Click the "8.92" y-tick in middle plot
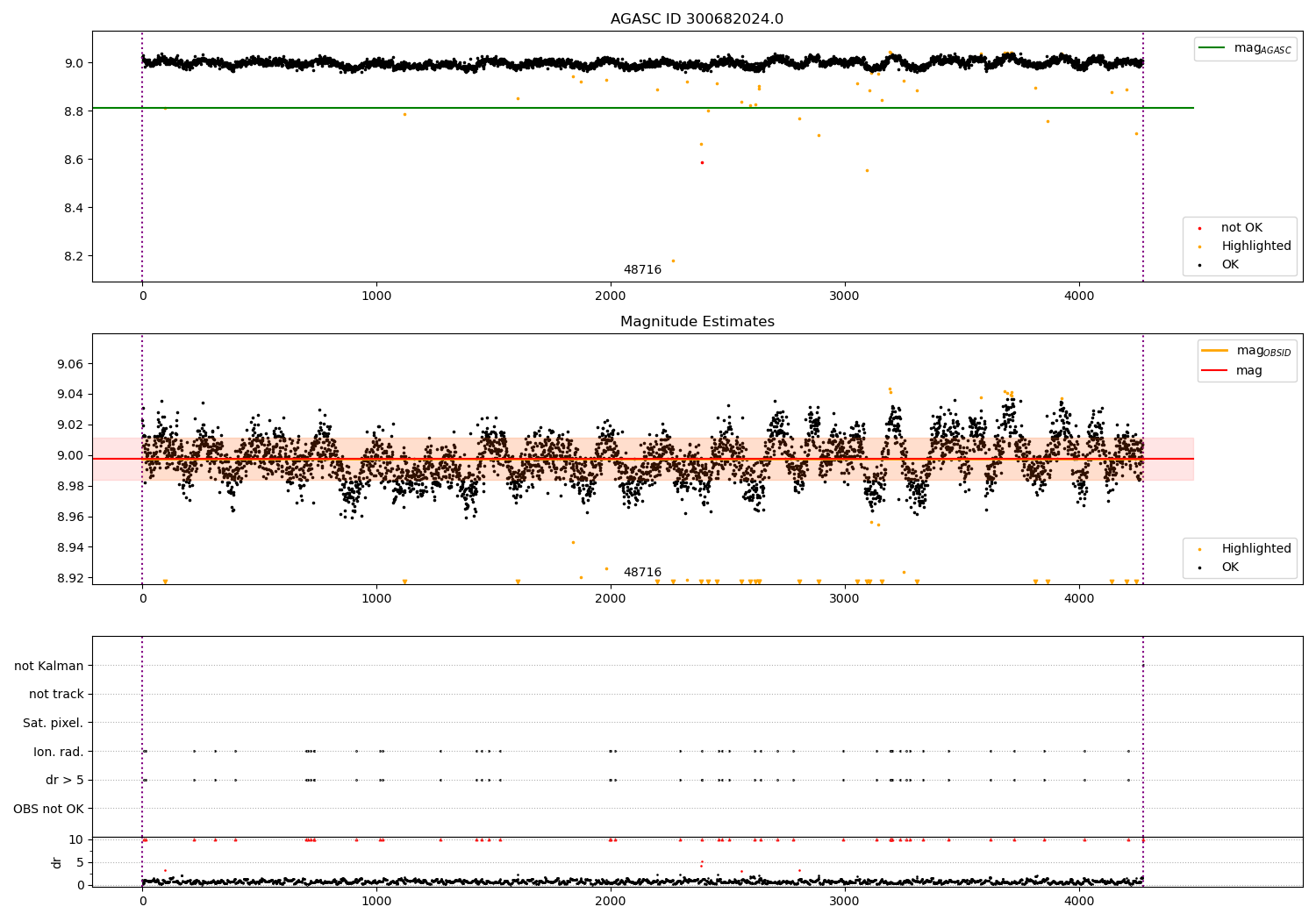1316x921 pixels. pos(70,579)
